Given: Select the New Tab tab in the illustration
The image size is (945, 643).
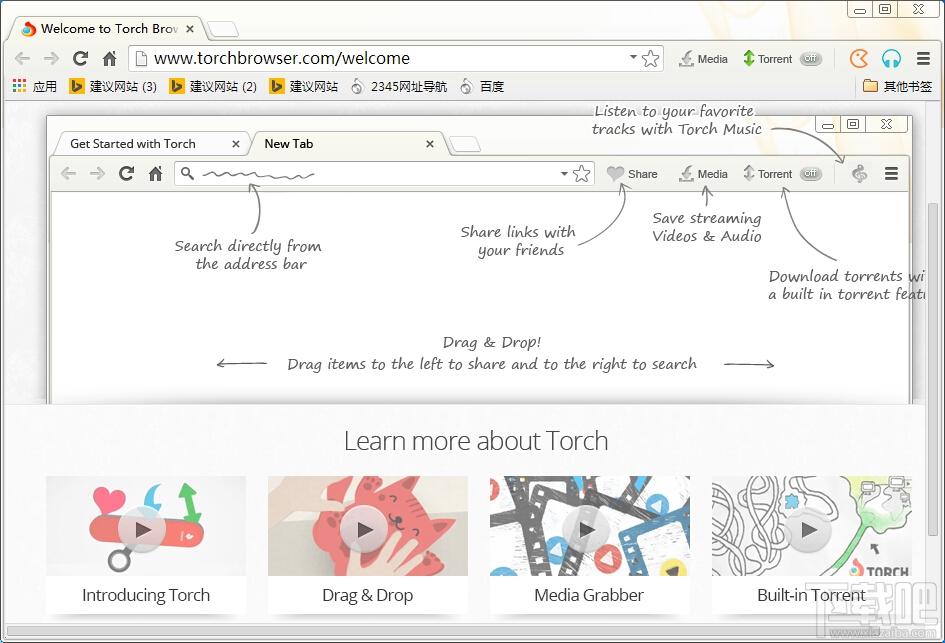Looking at the screenshot, I should 347,143.
